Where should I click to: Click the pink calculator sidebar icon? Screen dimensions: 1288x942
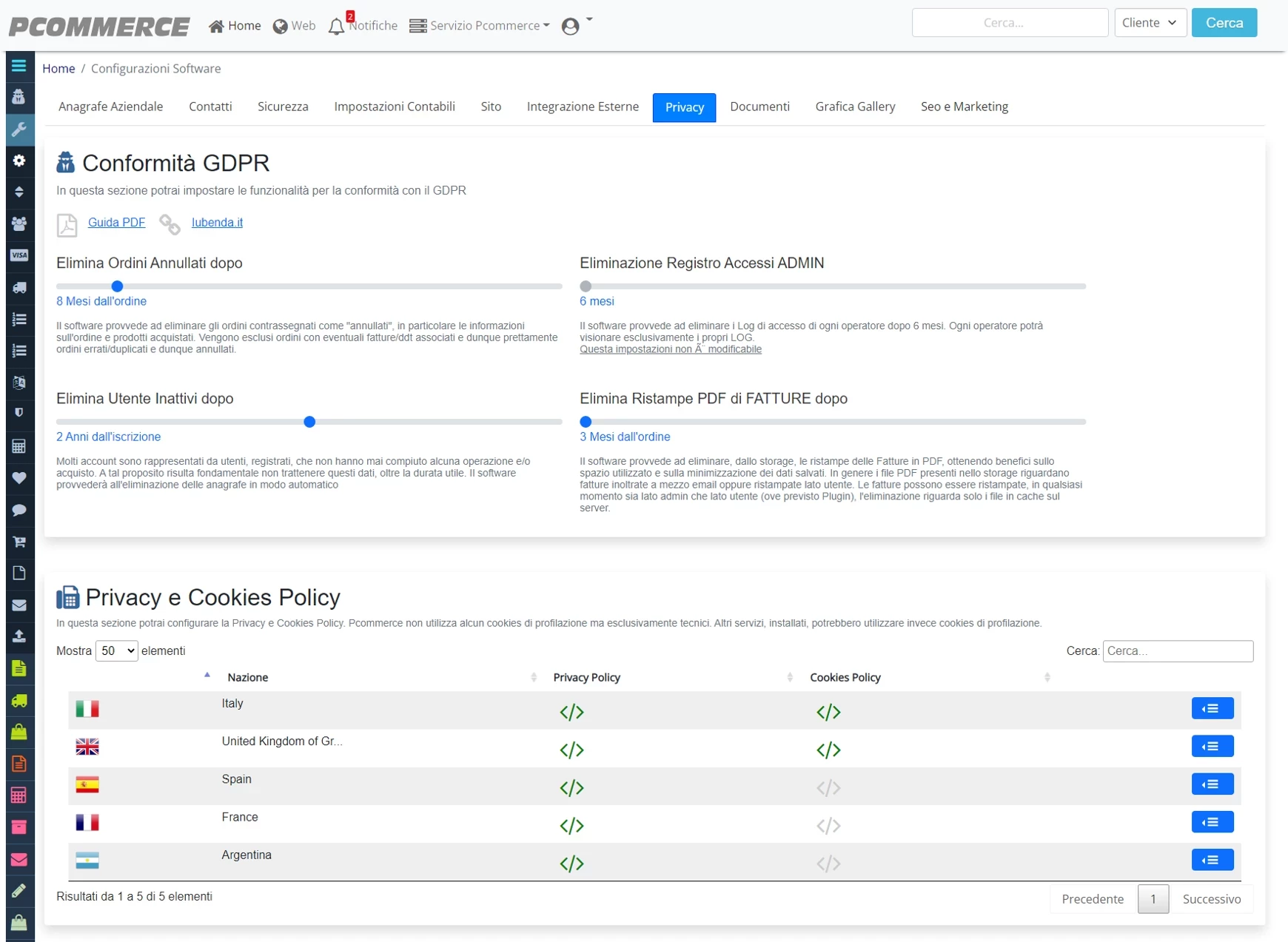19,795
